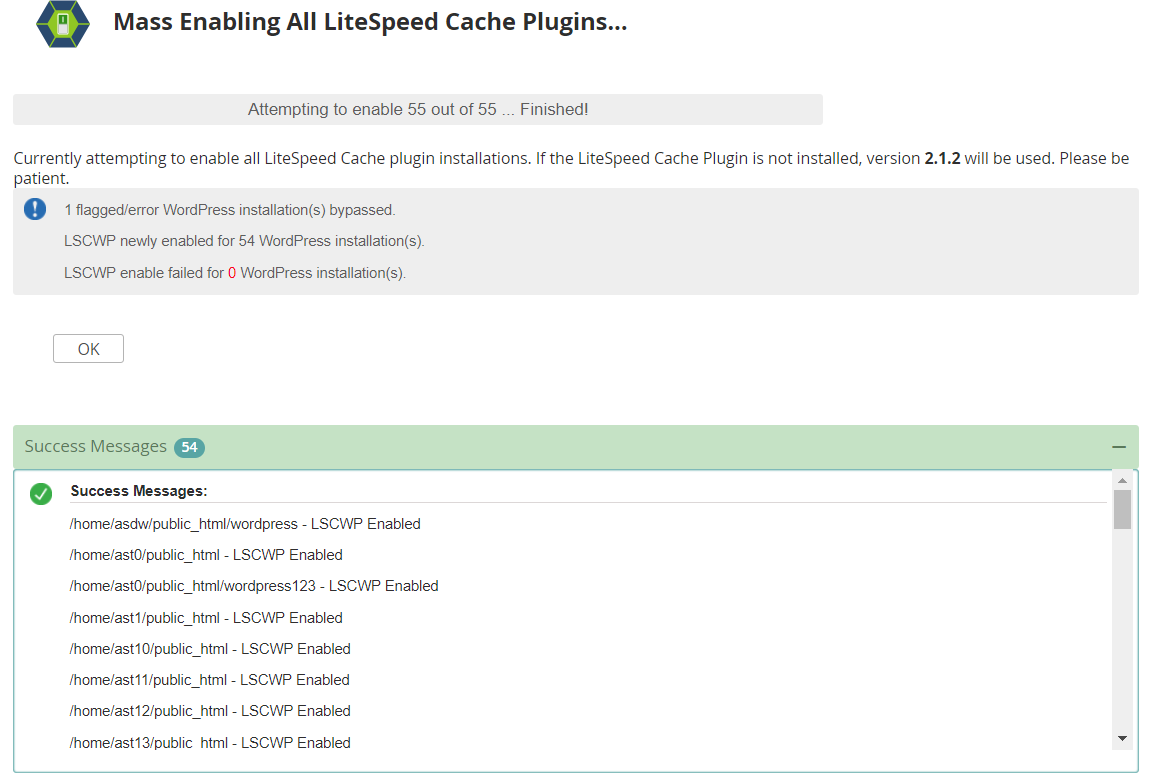This screenshot has height=778, width=1156.
Task: Click the Mass Enabling page heading
Action: (x=370, y=22)
